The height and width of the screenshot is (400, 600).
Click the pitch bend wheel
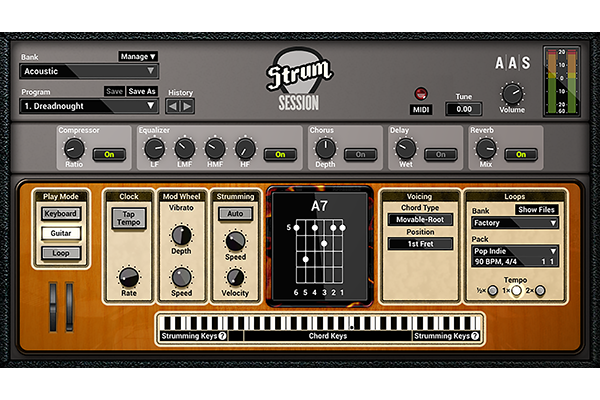click(53, 307)
